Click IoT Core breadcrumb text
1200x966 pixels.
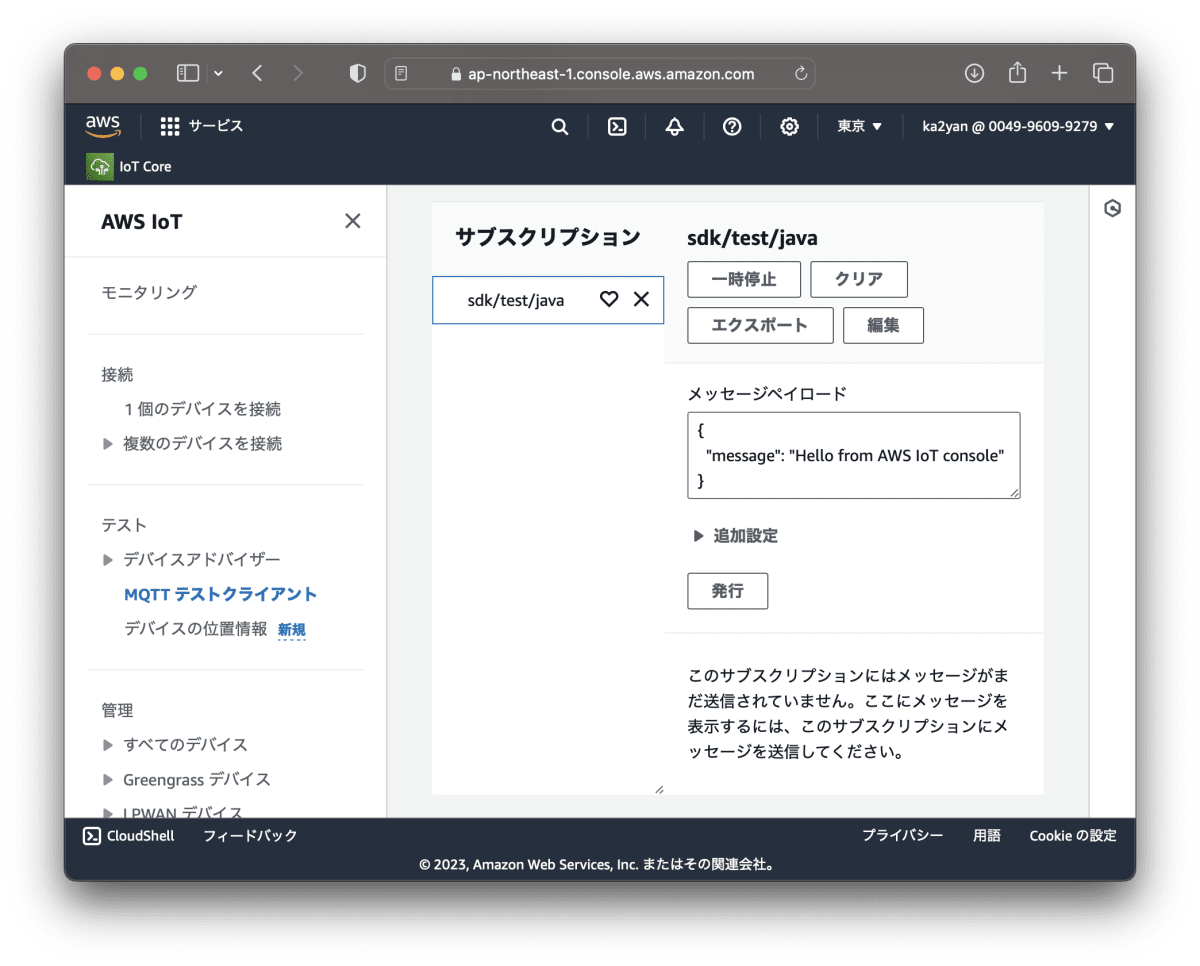(145, 166)
